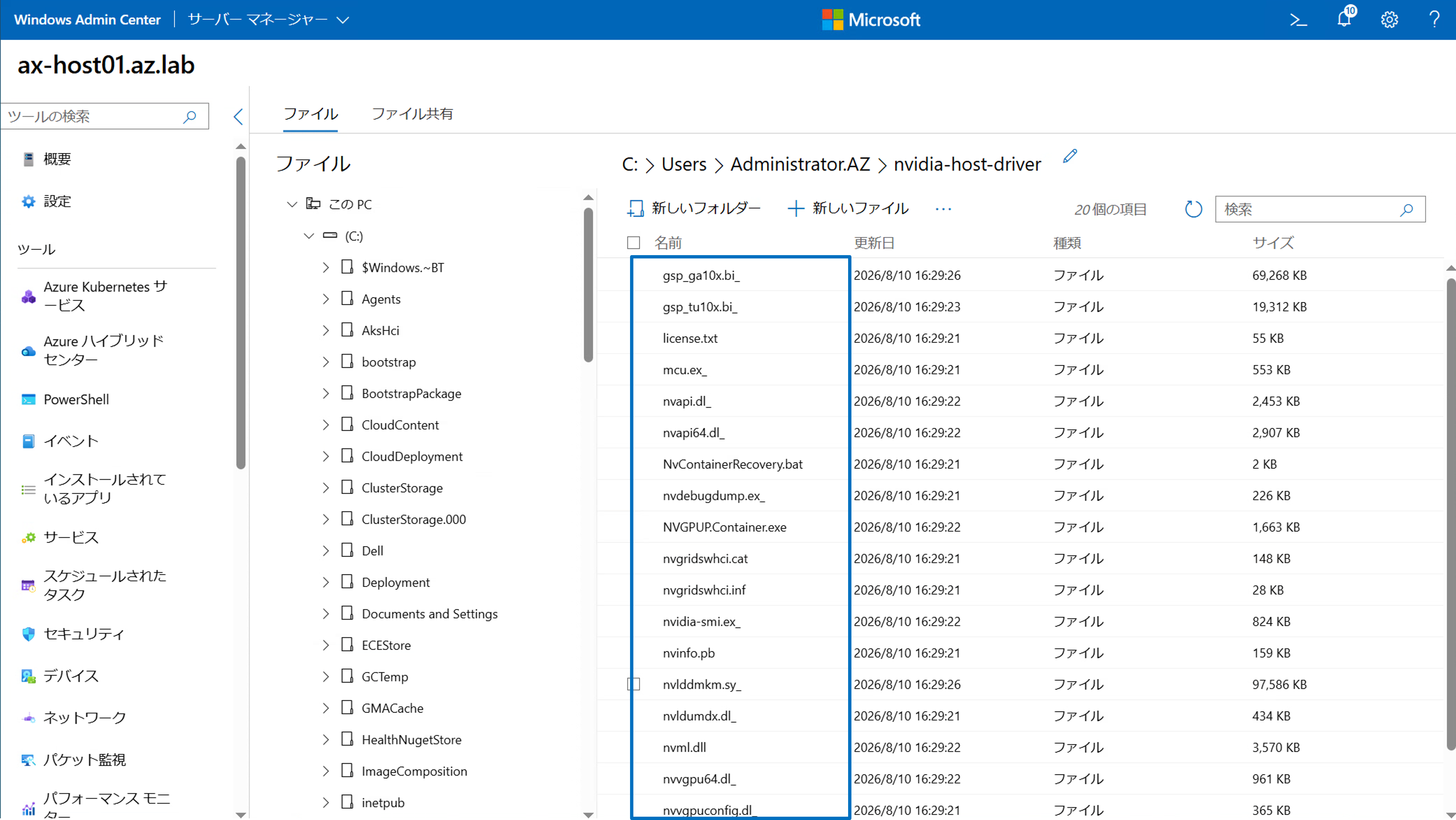
Task: Navigate to C: in the breadcrumb
Action: point(630,164)
